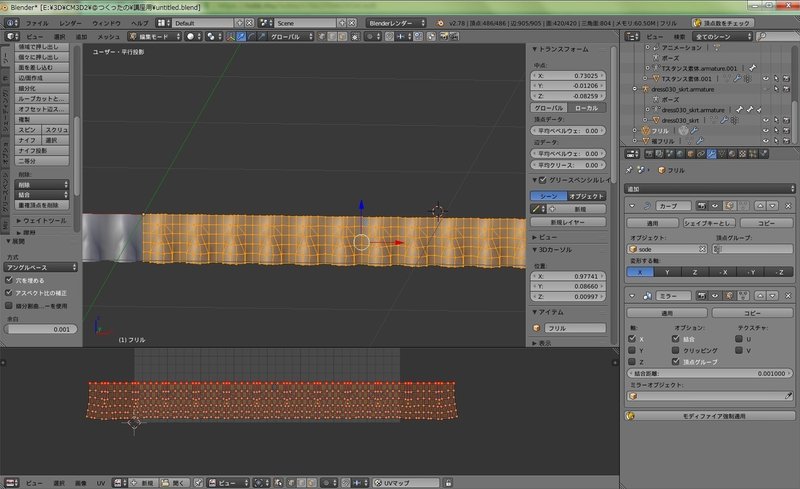Click the pin icon above フリル breadcrumb

[629, 170]
